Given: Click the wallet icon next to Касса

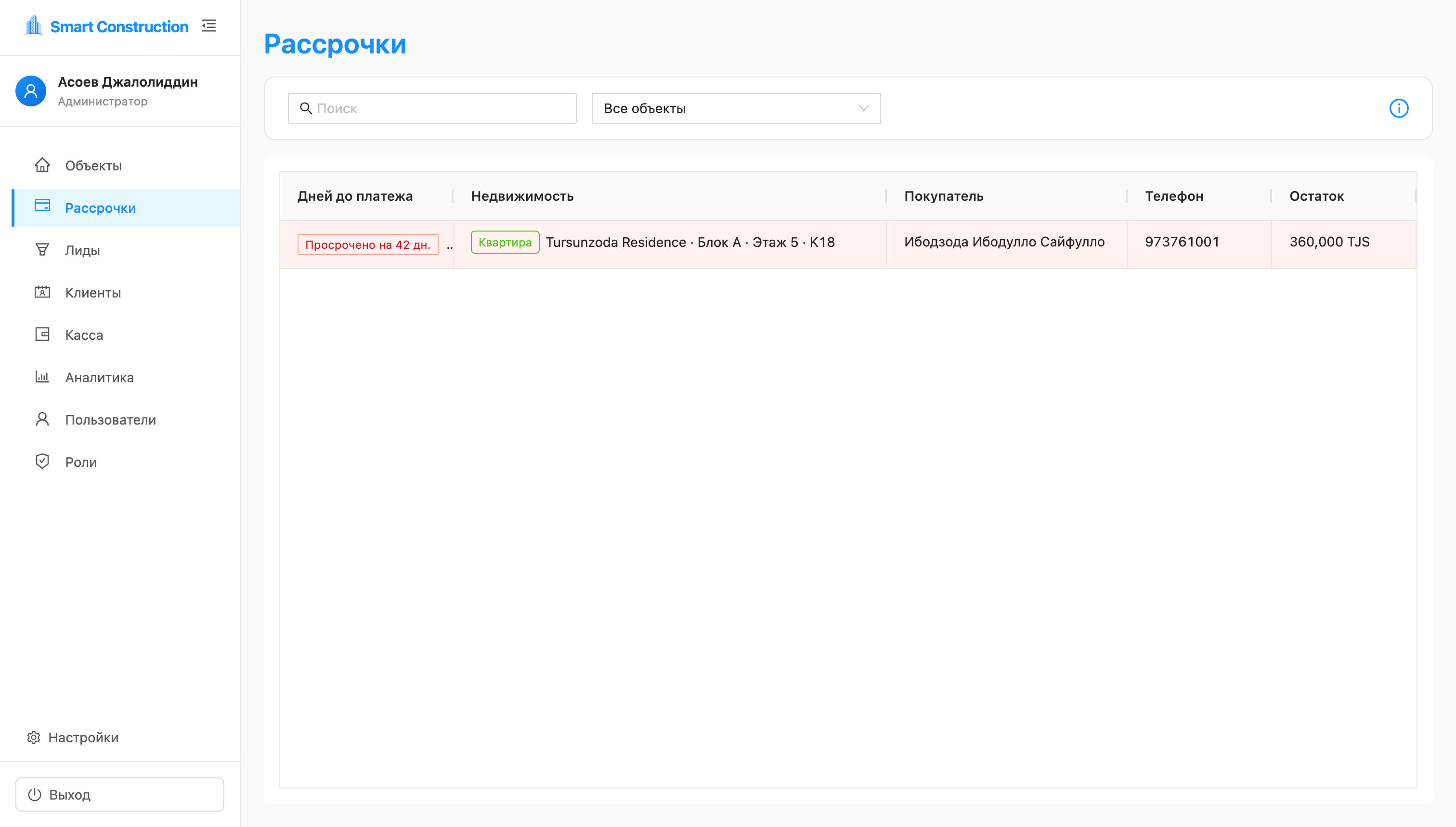Looking at the screenshot, I should (42, 335).
